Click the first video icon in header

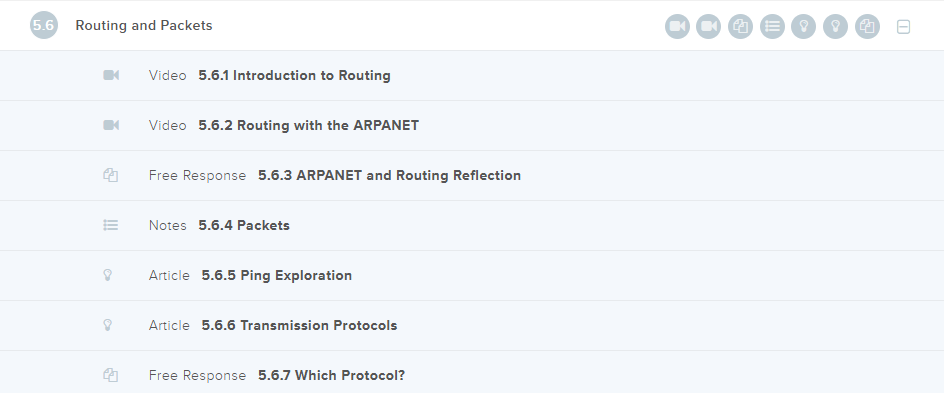677,26
